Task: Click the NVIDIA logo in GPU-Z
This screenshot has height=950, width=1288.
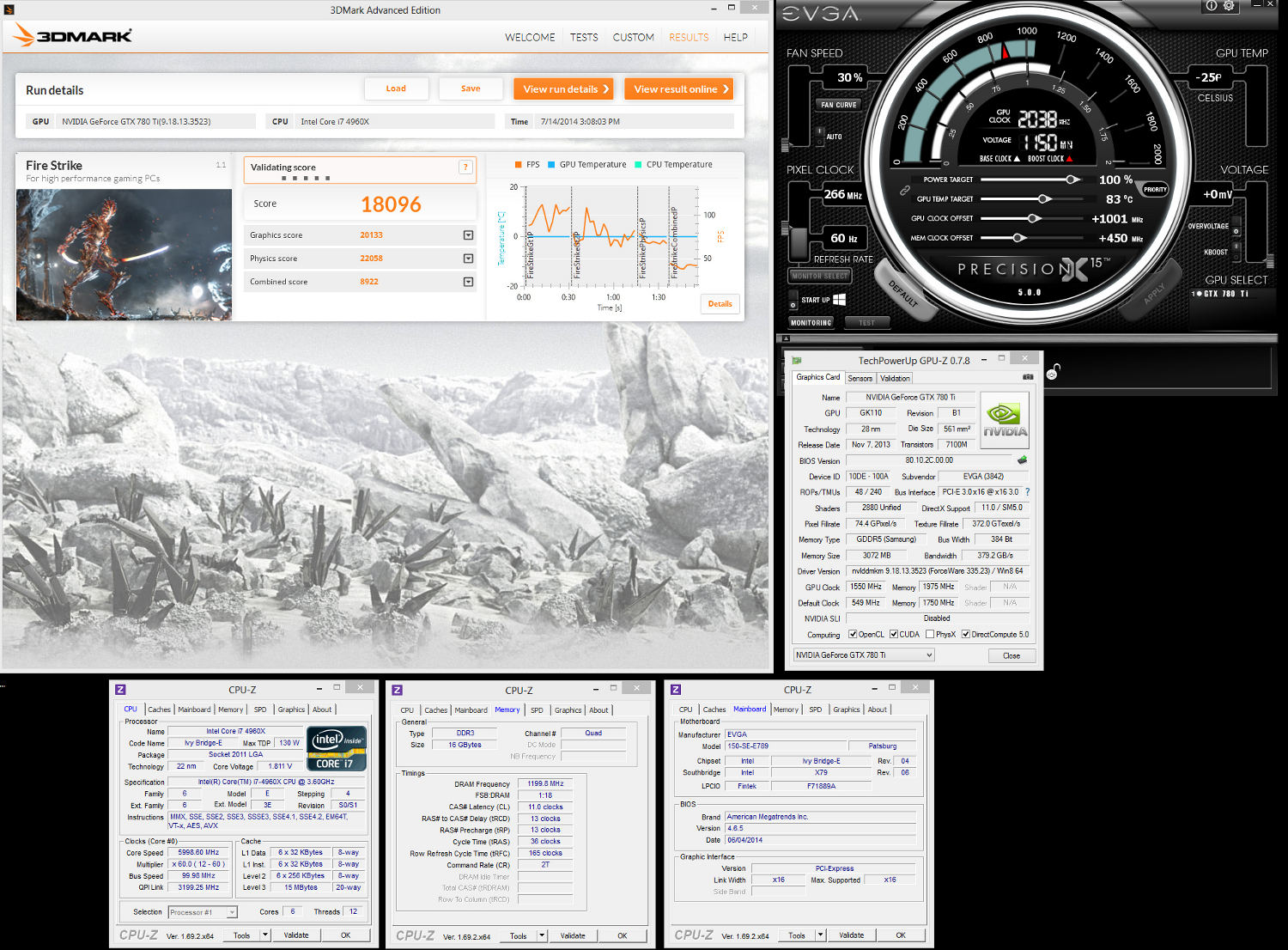Action: 1005,420
